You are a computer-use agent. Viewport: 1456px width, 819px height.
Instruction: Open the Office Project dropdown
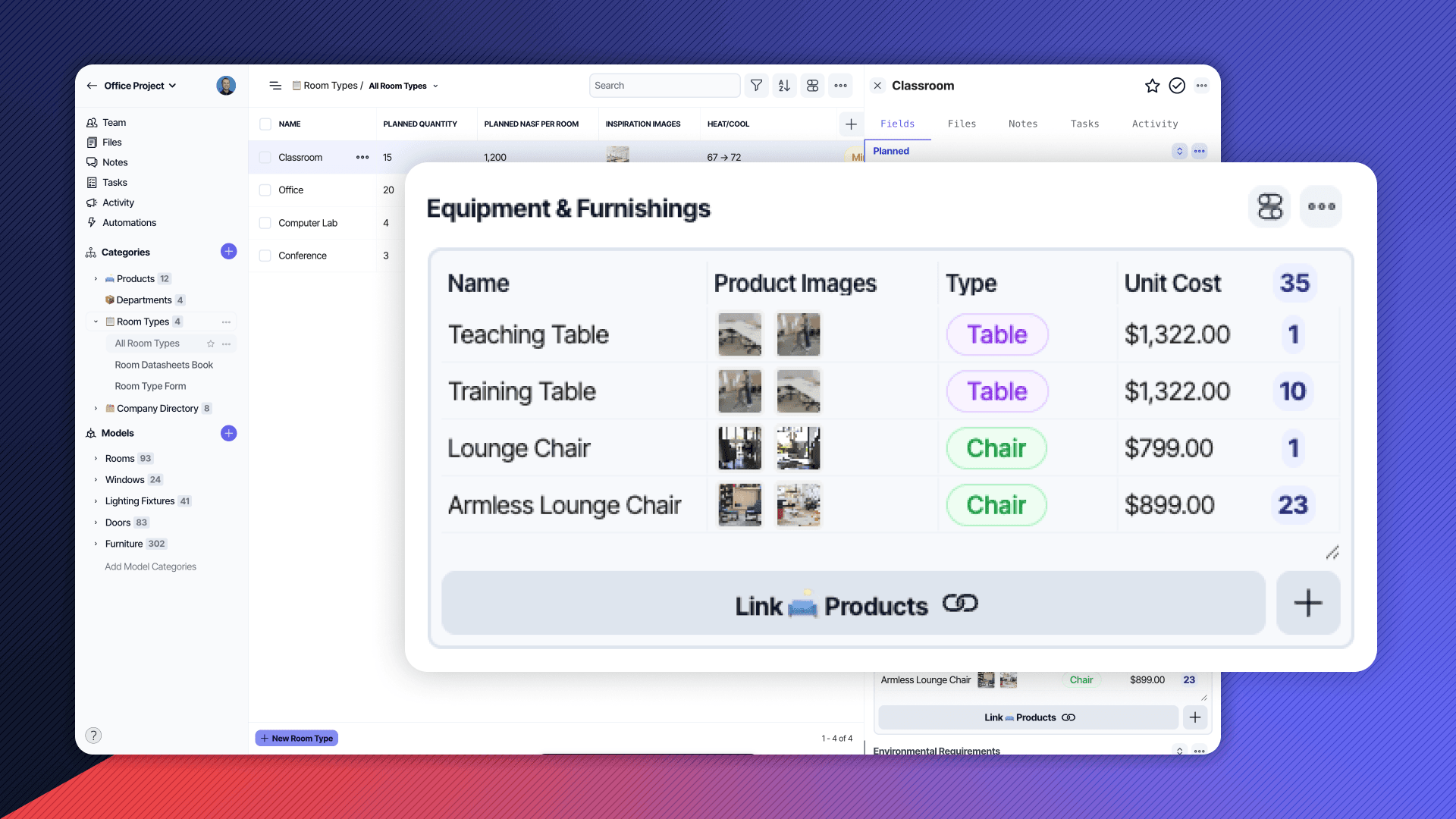pyautogui.click(x=140, y=86)
